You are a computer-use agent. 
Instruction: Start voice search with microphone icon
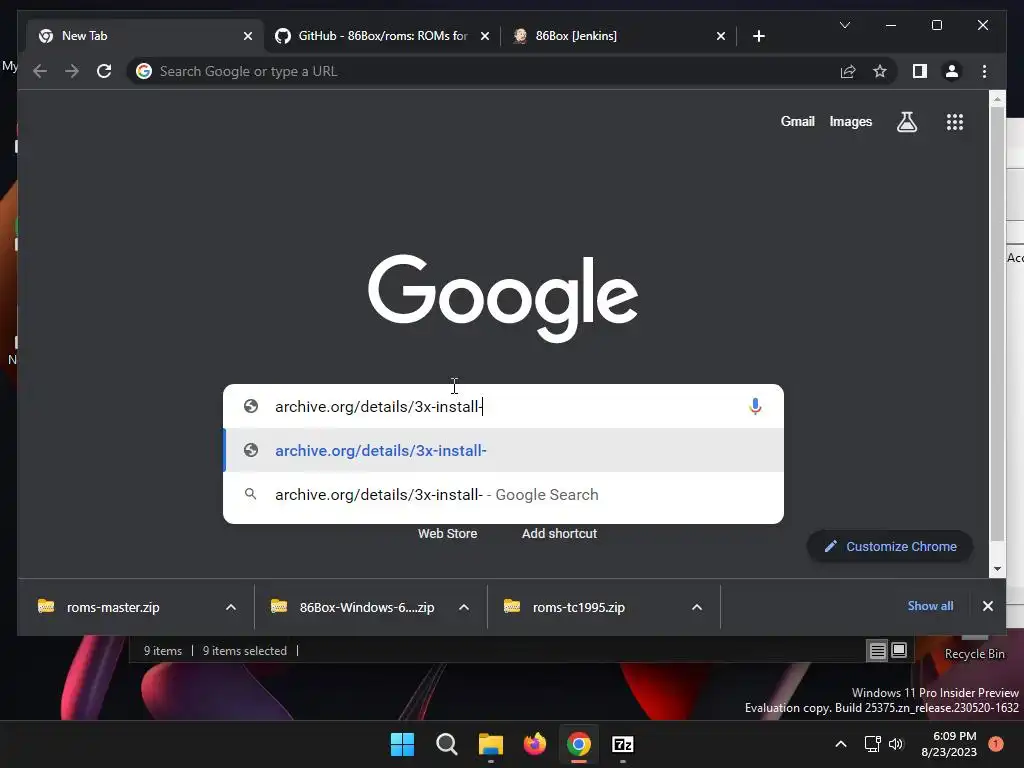(755, 406)
